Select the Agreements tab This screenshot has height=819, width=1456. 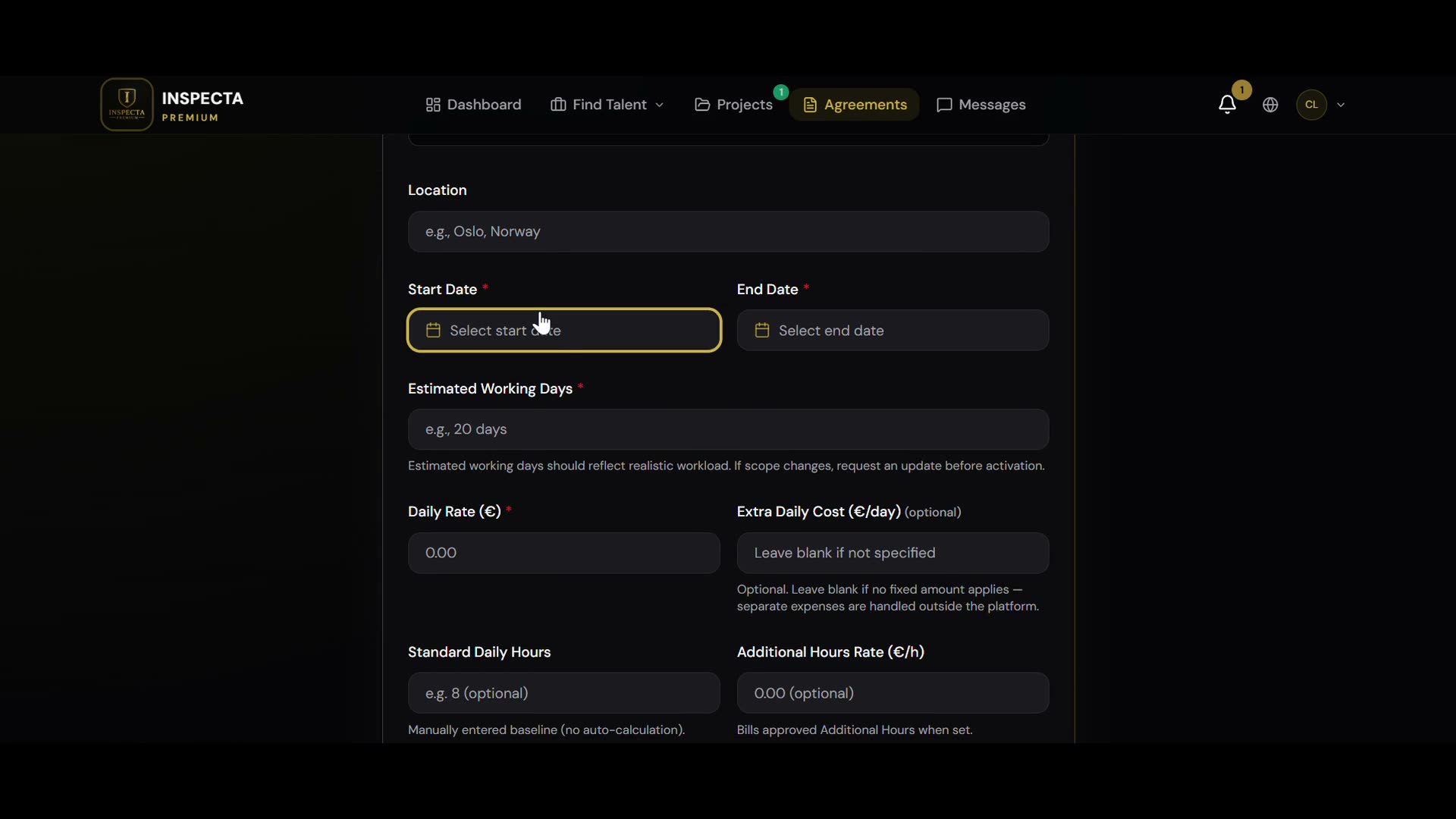pos(855,105)
